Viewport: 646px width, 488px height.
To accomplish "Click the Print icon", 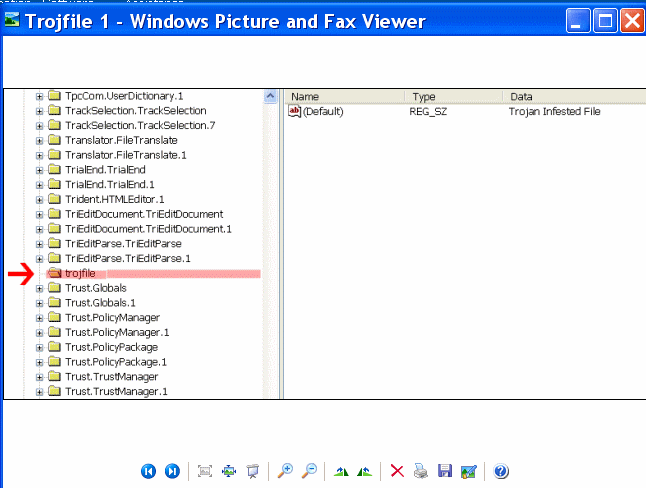I will click(421, 471).
